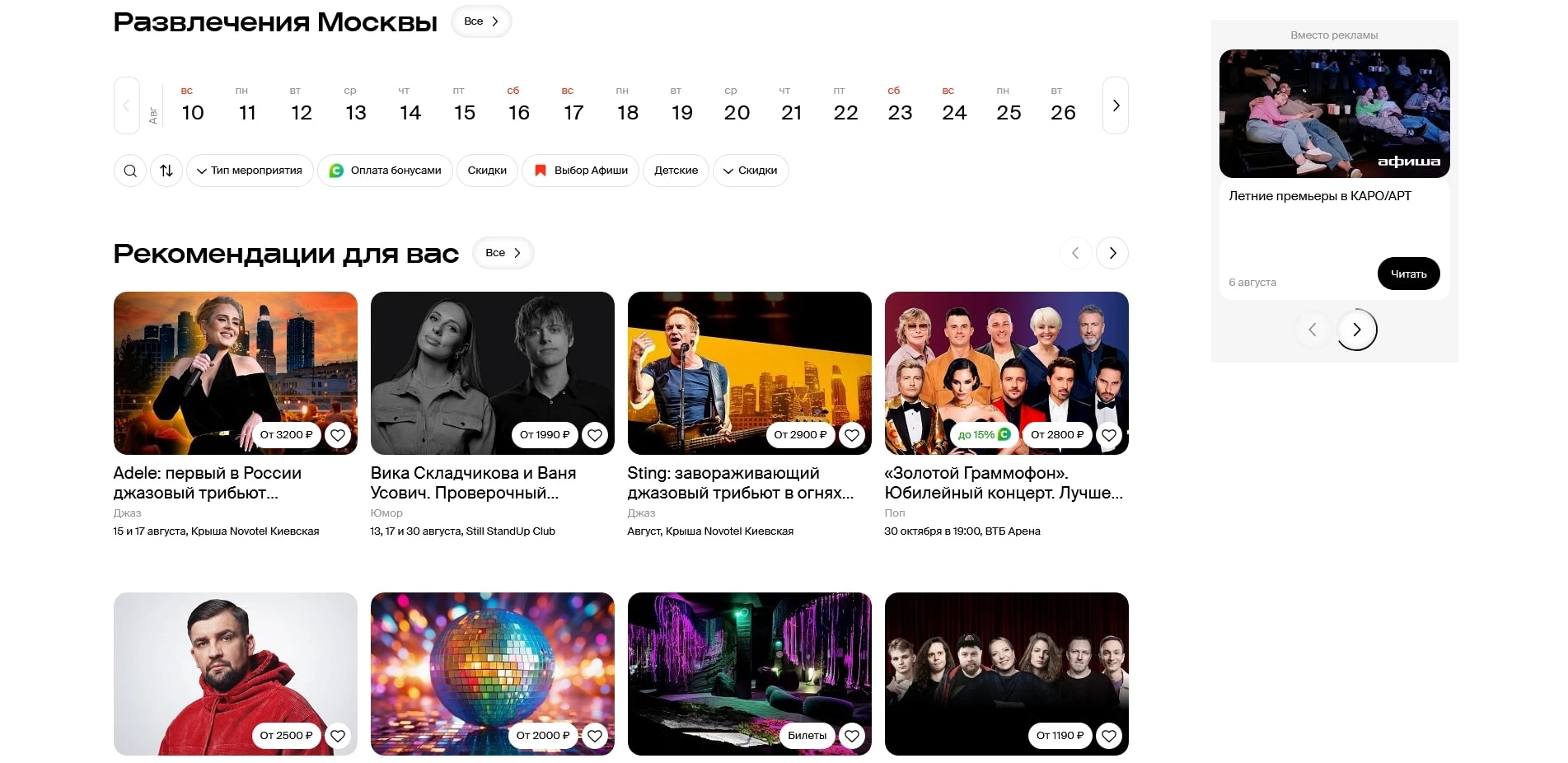Open the Скидки dropdown with chevron
The image size is (1568, 763).
pos(751,171)
